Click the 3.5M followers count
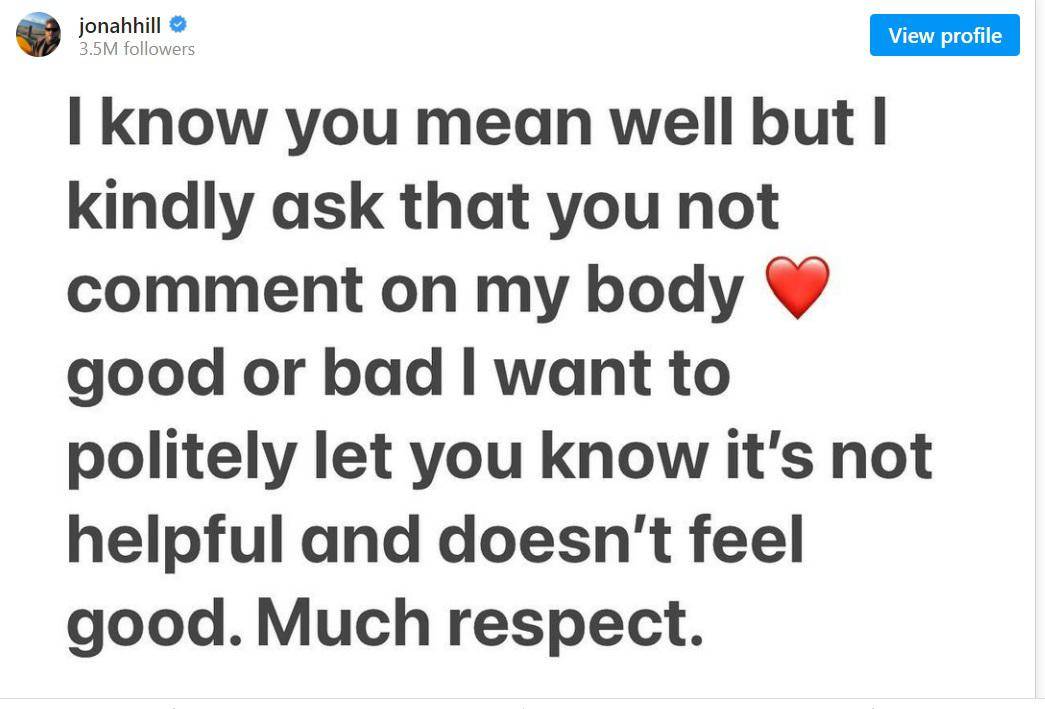 click(x=137, y=49)
